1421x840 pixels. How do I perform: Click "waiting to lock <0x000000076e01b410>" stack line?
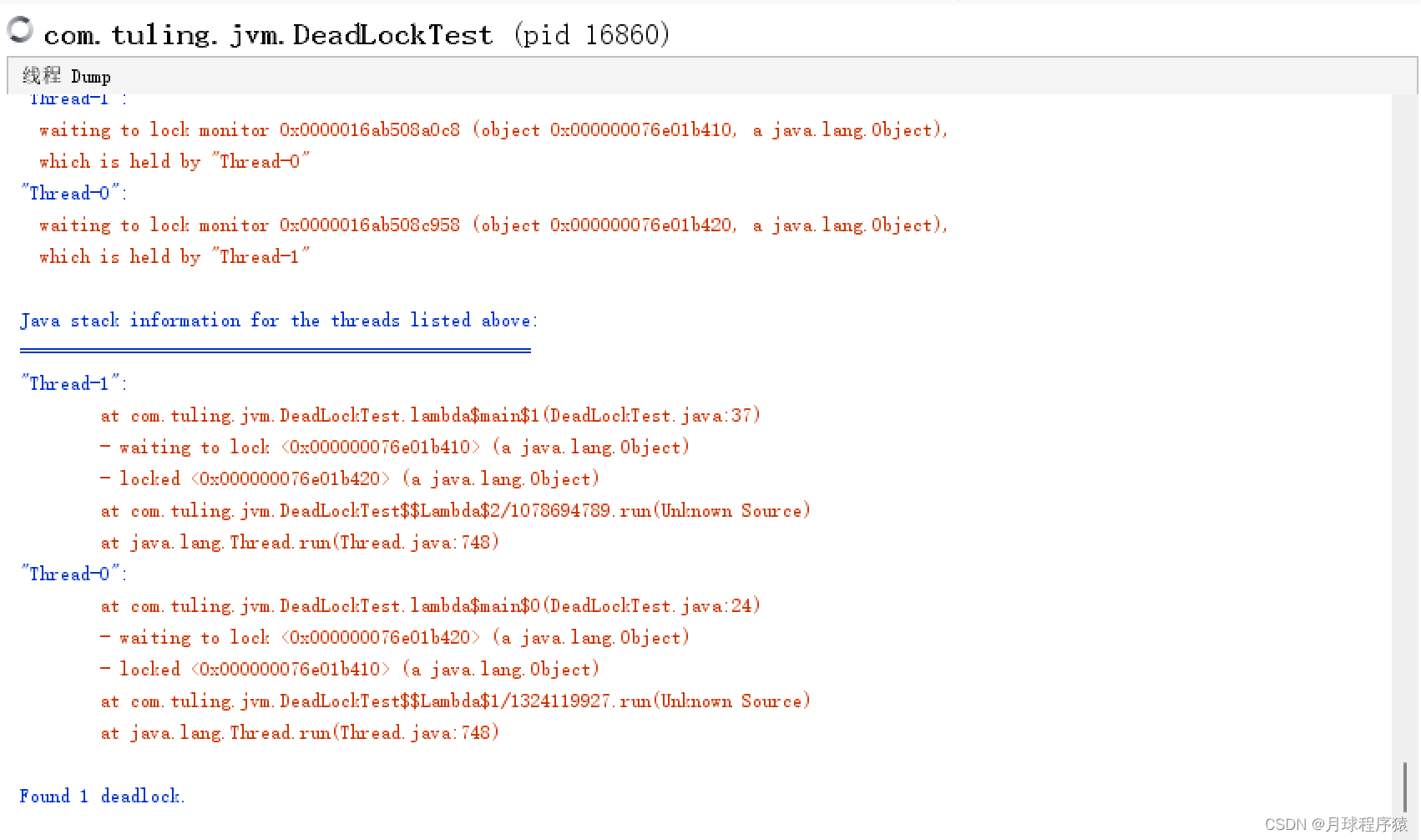[x=394, y=448]
